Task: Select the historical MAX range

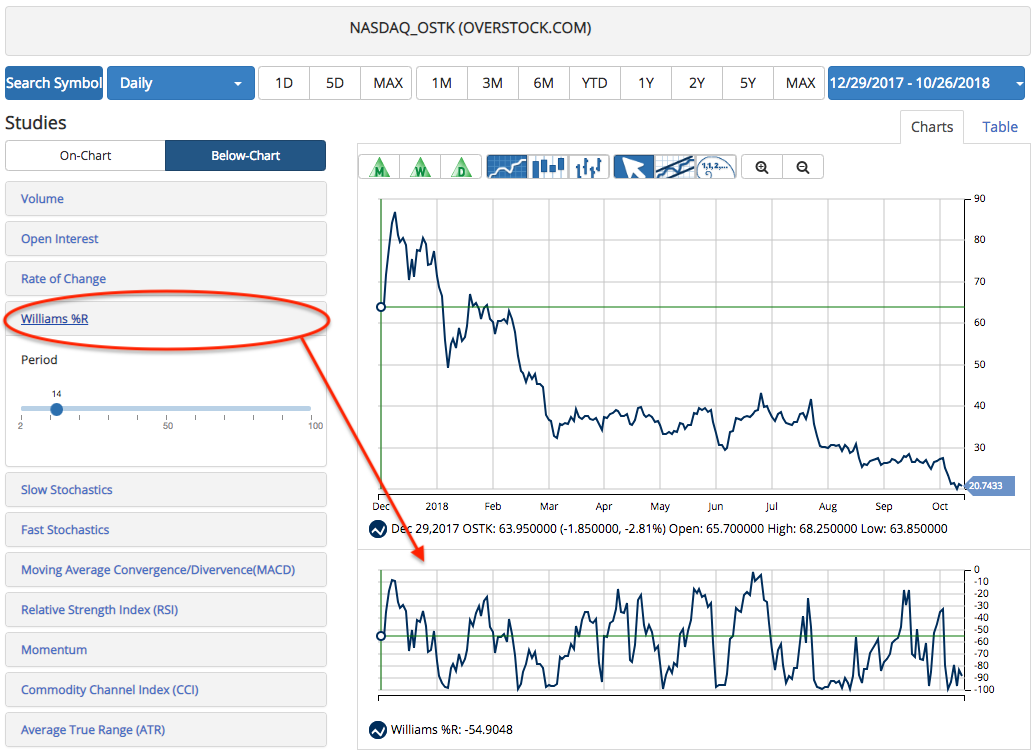Action: tap(800, 83)
